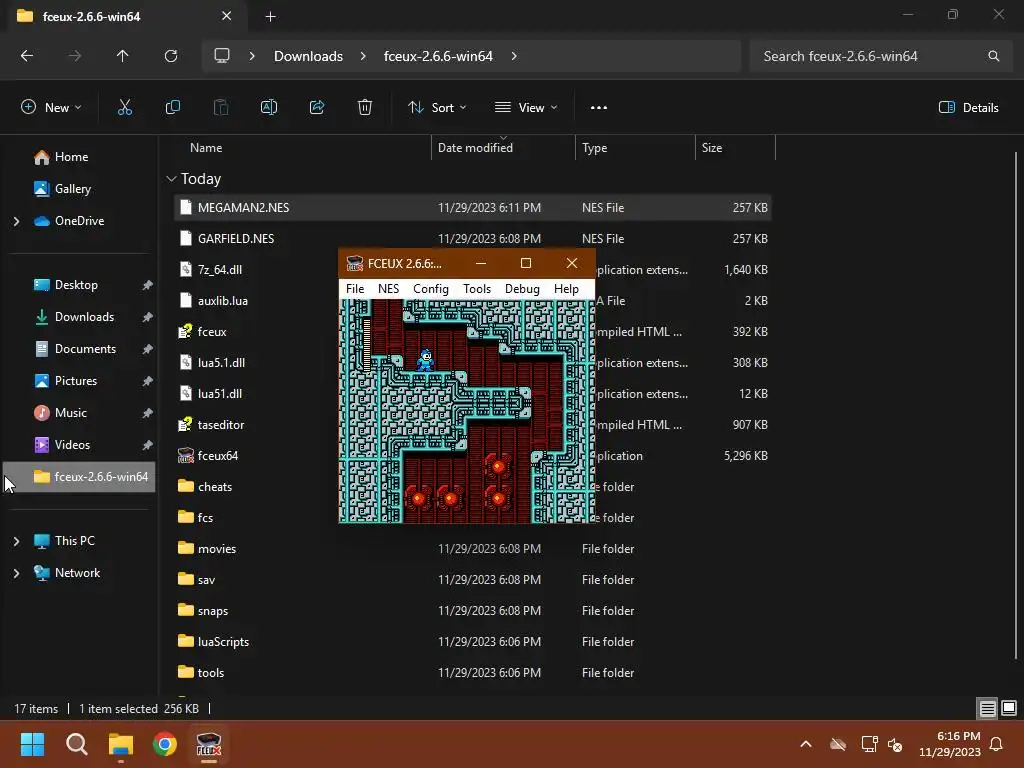
Task: Open pinned Documents in the sidebar
Action: coord(86,349)
